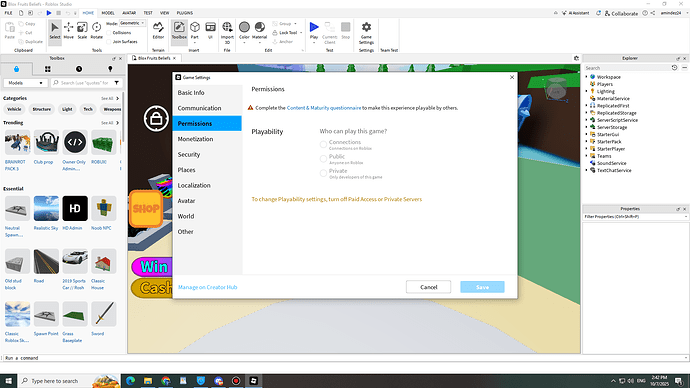The height and width of the screenshot is (388, 690).
Task: Click the Explorer Search field
Action: [626, 68]
